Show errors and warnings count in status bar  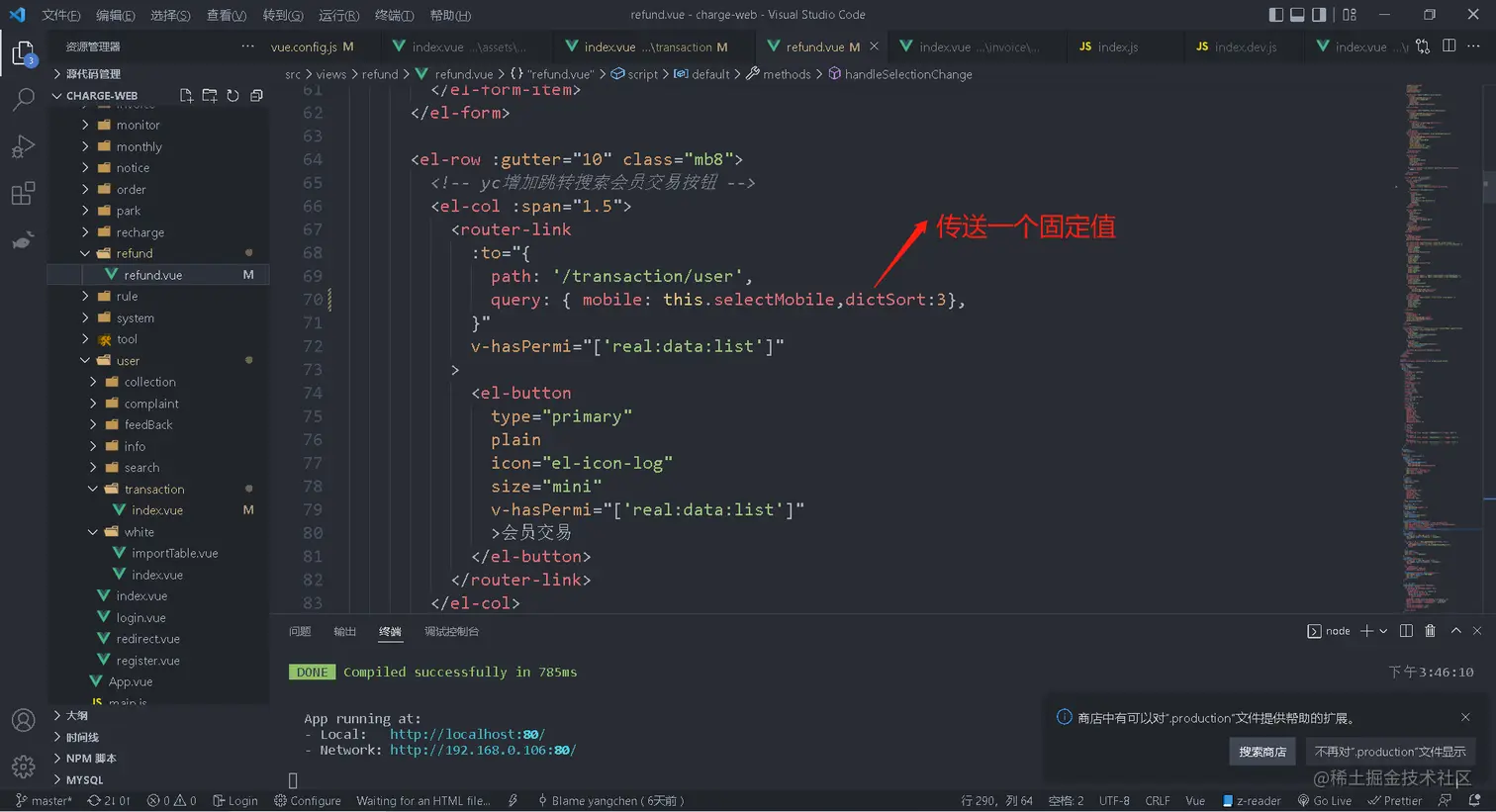point(171,801)
